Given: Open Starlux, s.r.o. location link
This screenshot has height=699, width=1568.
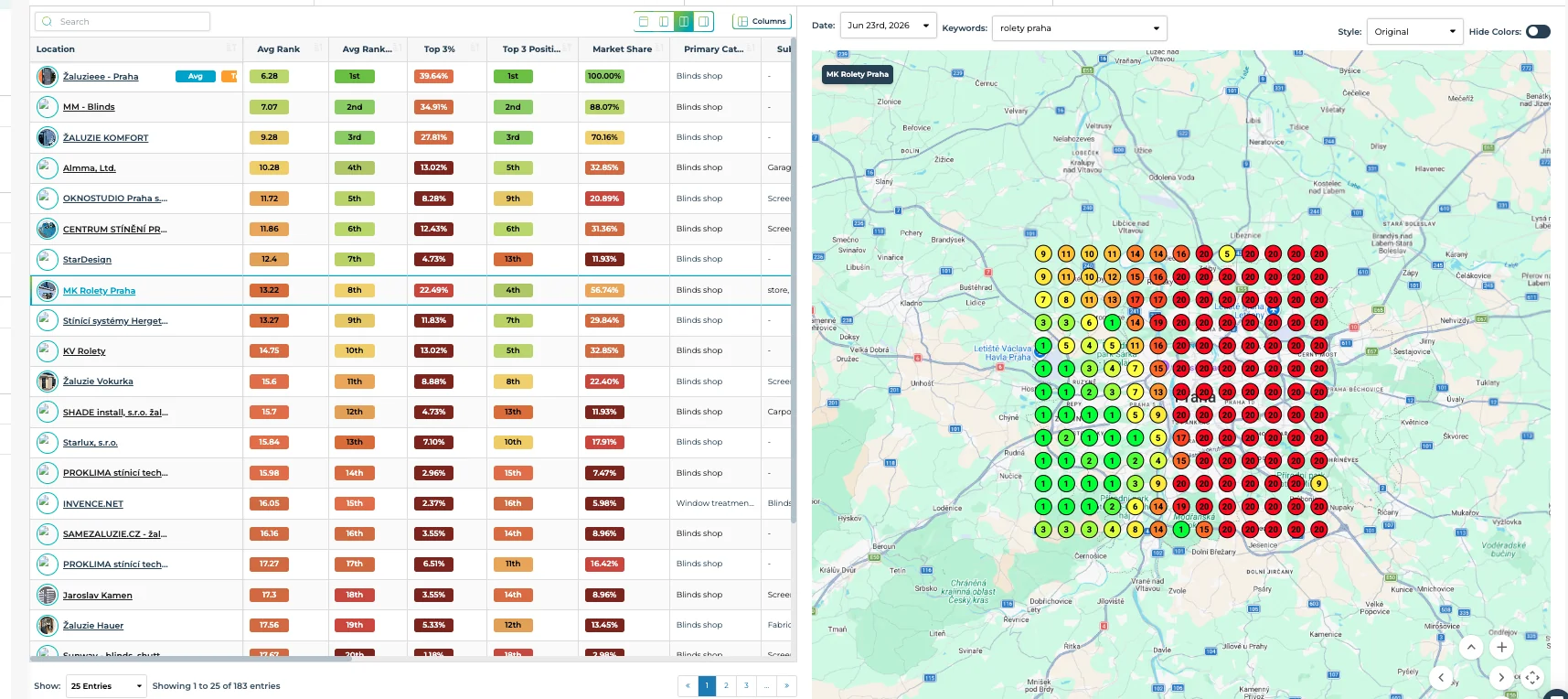Looking at the screenshot, I should coord(91,443).
